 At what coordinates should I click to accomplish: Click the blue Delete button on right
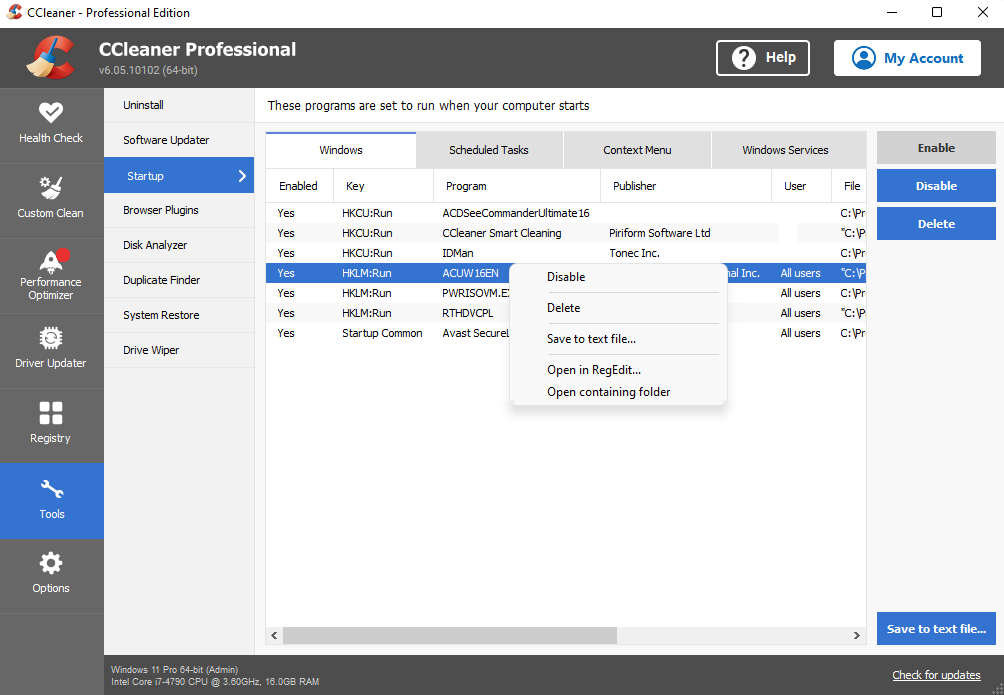[x=936, y=224]
